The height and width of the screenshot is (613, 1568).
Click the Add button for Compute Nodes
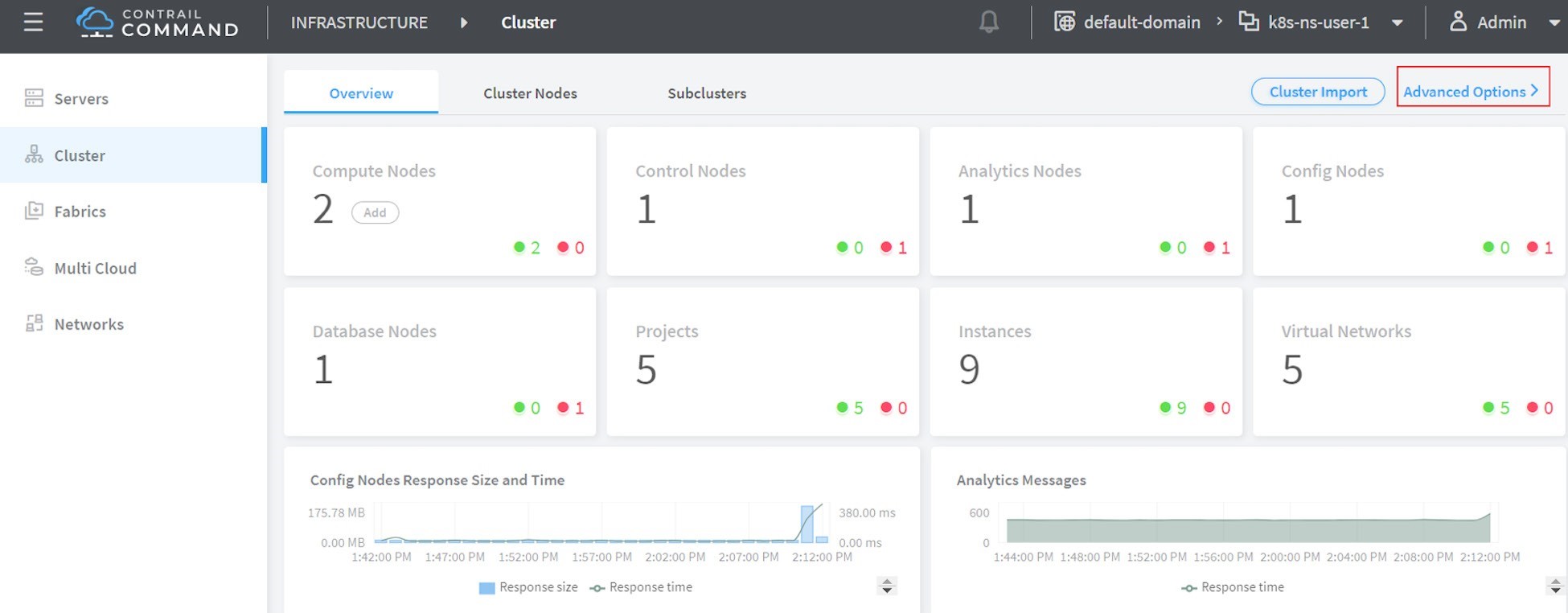[x=375, y=212]
